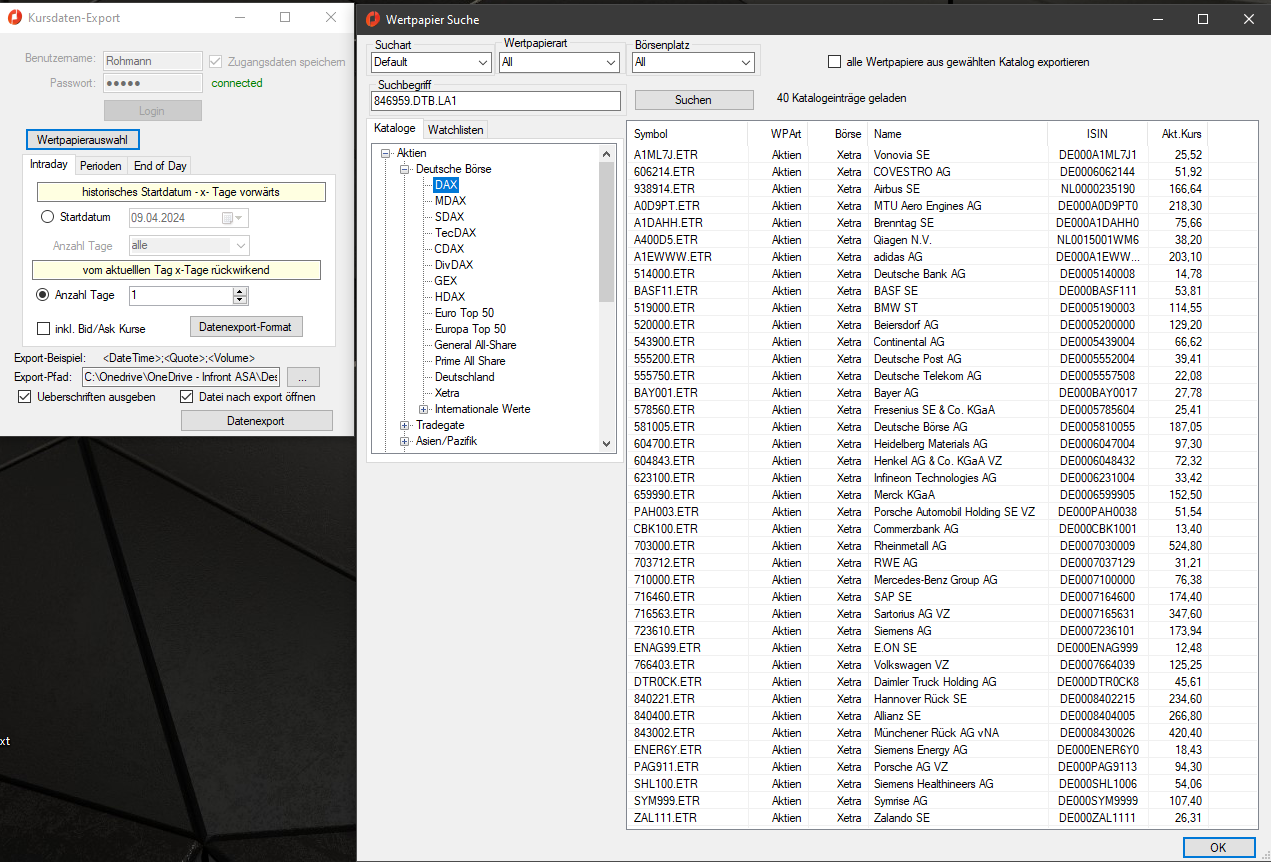Click the scroll-down arrow of catalog tree
The height and width of the screenshot is (862, 1271).
tap(607, 443)
